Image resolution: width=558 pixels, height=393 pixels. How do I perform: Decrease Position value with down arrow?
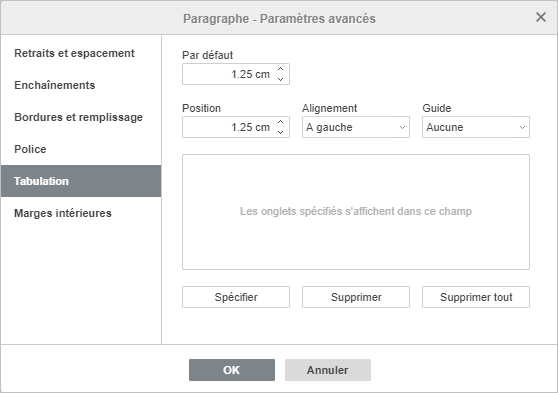pos(280,132)
